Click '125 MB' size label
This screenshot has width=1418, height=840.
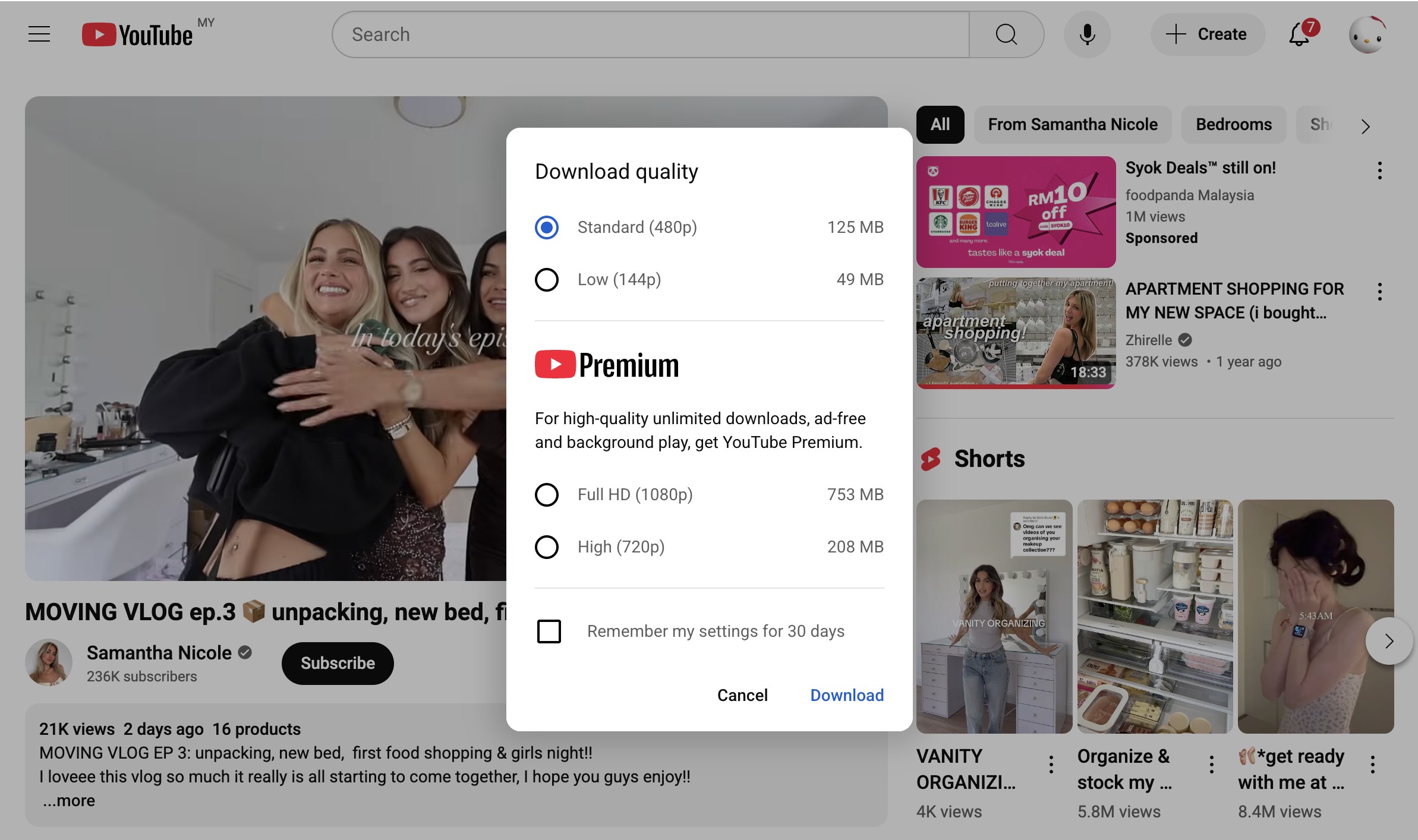pos(855,227)
